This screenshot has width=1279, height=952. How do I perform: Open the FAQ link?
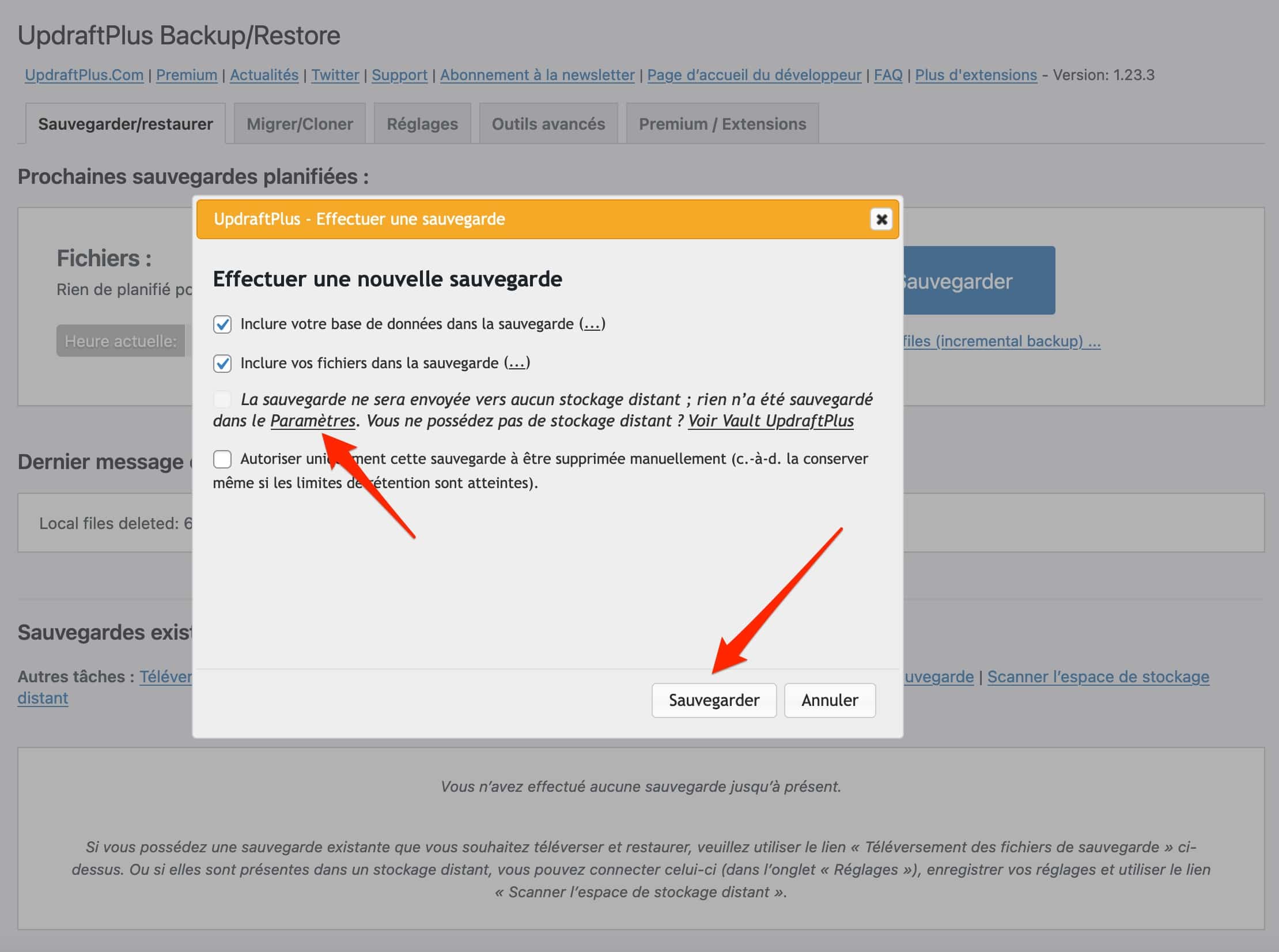tap(888, 75)
